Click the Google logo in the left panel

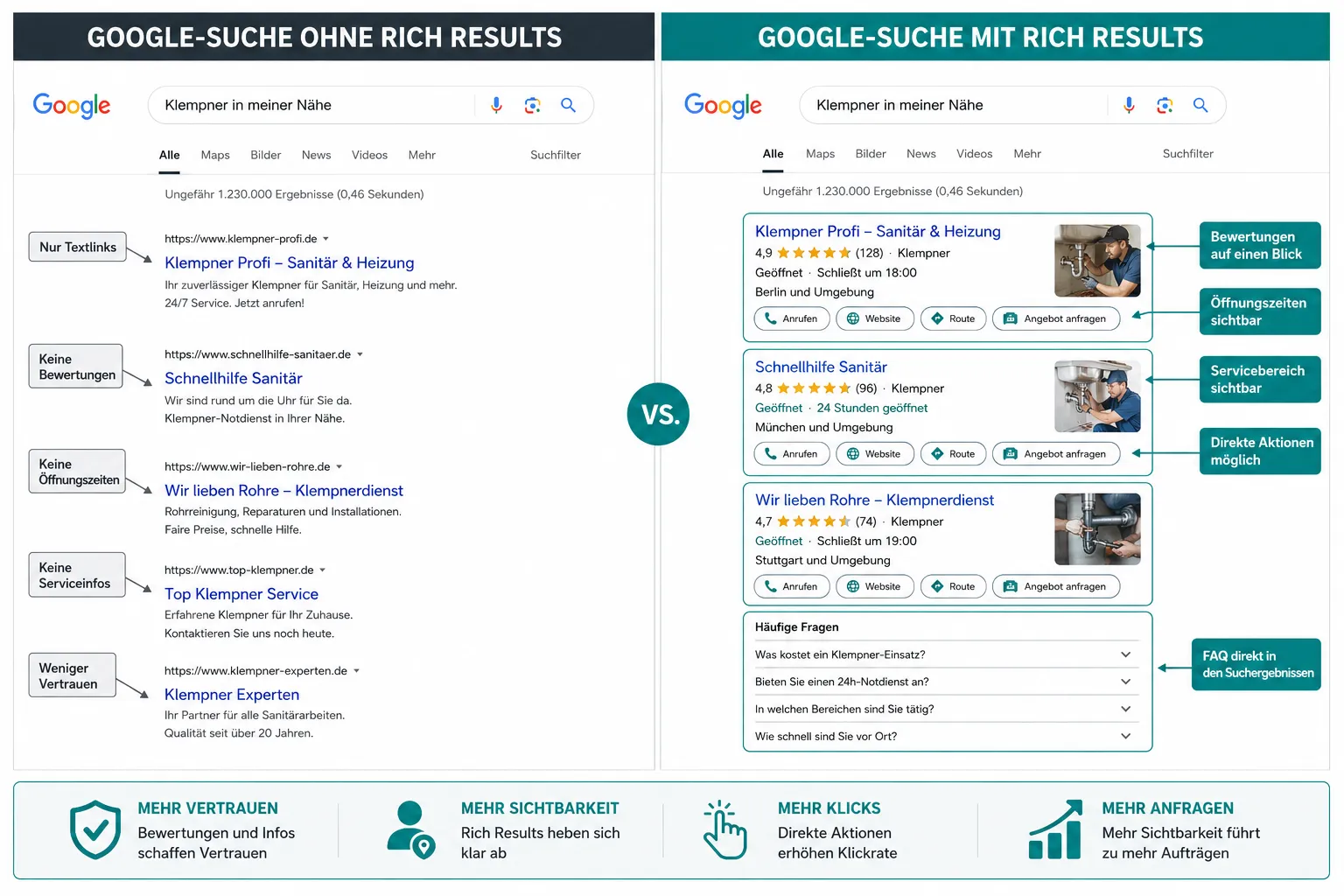pyautogui.click(x=72, y=106)
